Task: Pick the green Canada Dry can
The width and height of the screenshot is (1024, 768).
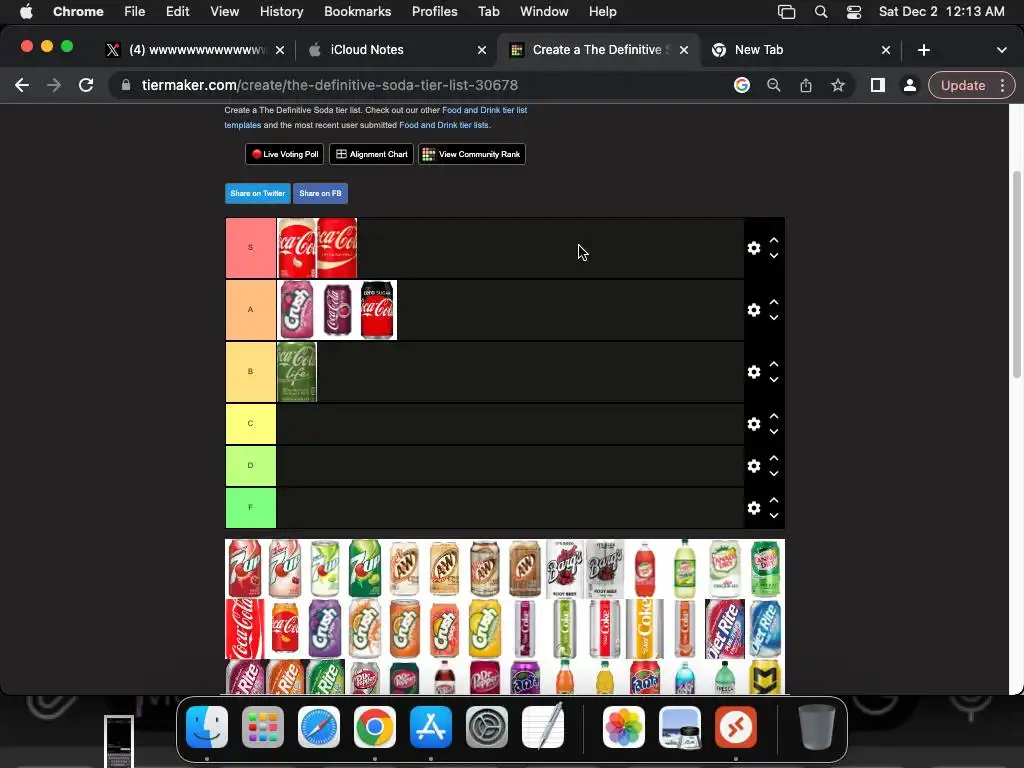Action: click(765, 568)
